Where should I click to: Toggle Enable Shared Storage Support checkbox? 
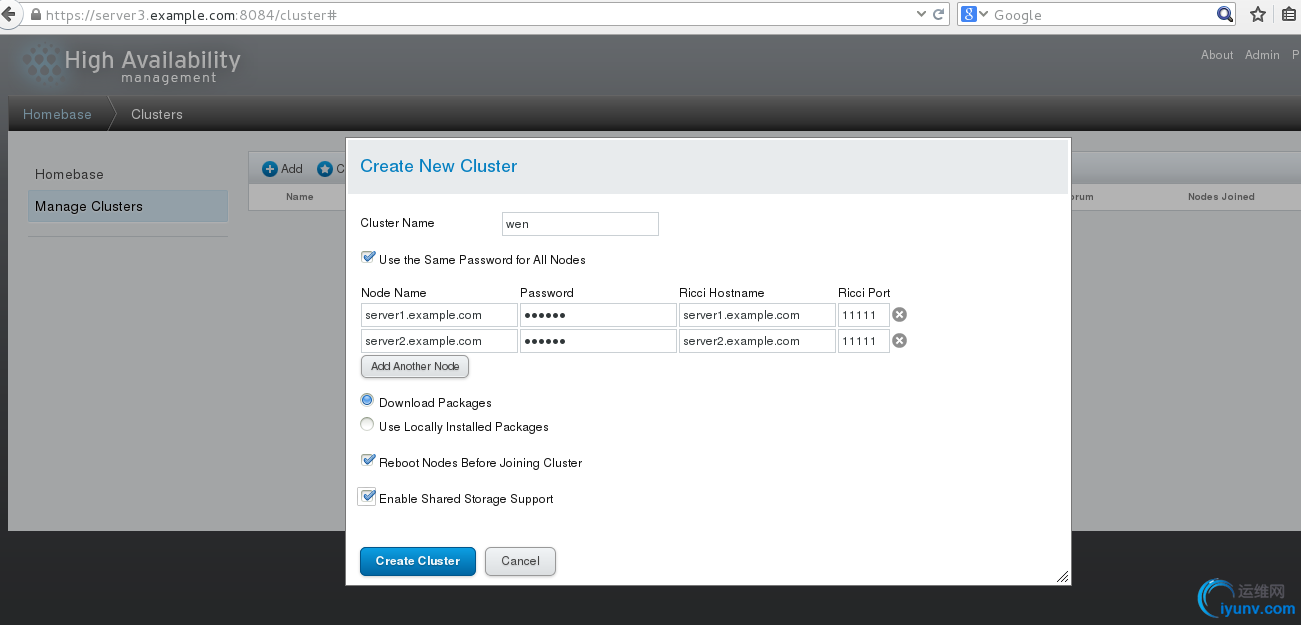click(x=367, y=497)
